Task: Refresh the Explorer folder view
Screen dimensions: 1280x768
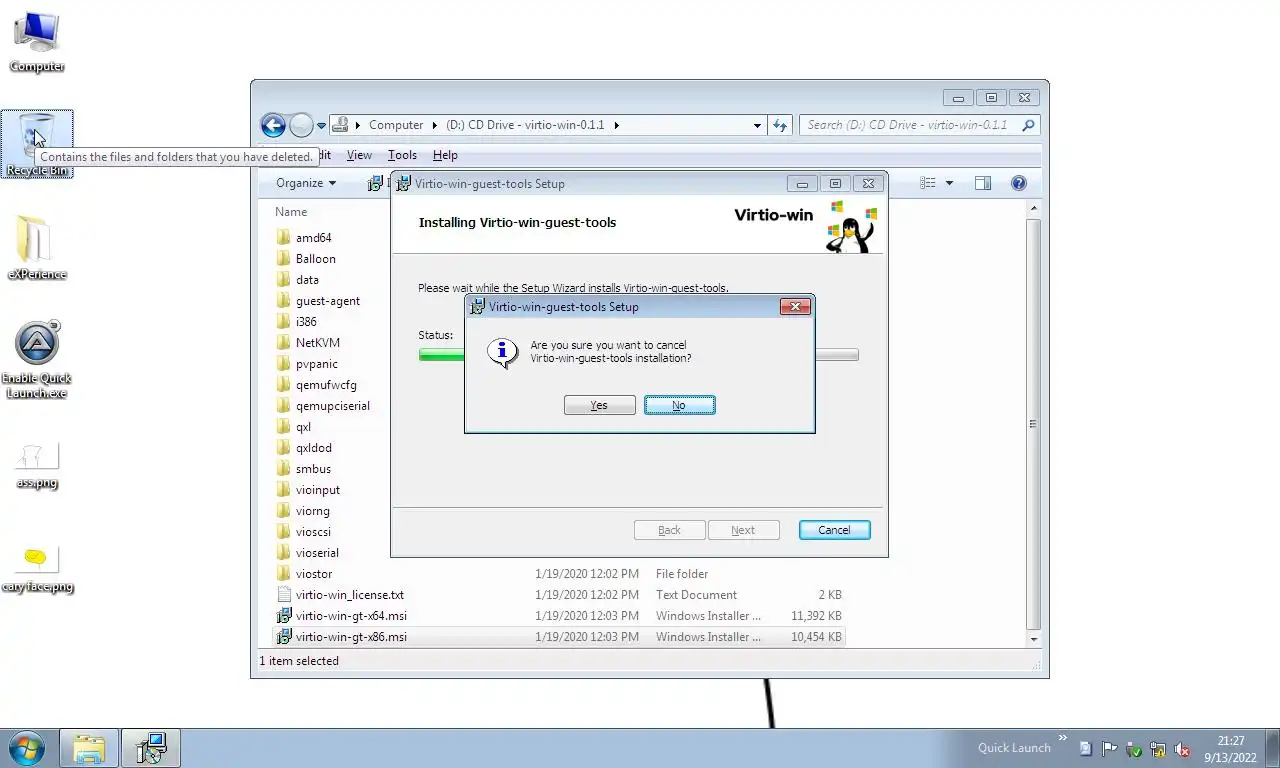Action: 780,125
